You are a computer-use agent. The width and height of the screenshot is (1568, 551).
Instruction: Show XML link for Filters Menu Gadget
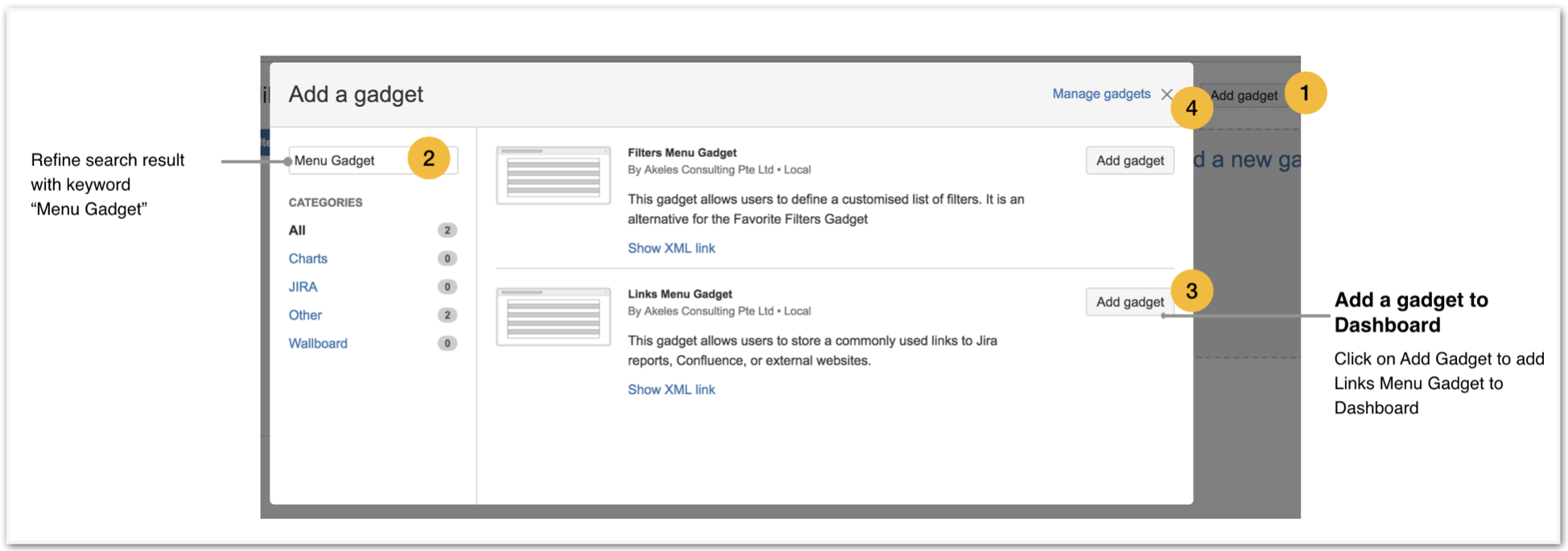(x=671, y=248)
